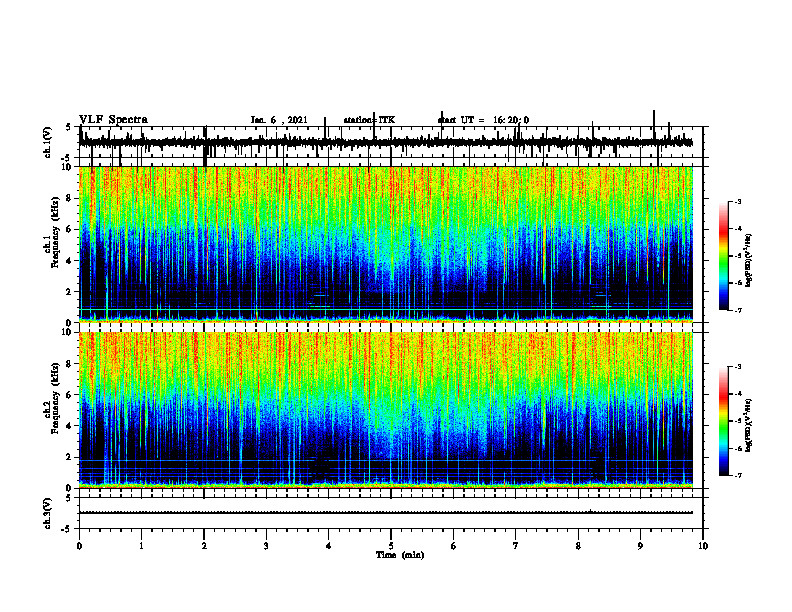Click the "Time (min)" axis label
This screenshot has height=612, width=792.
tap(400, 555)
